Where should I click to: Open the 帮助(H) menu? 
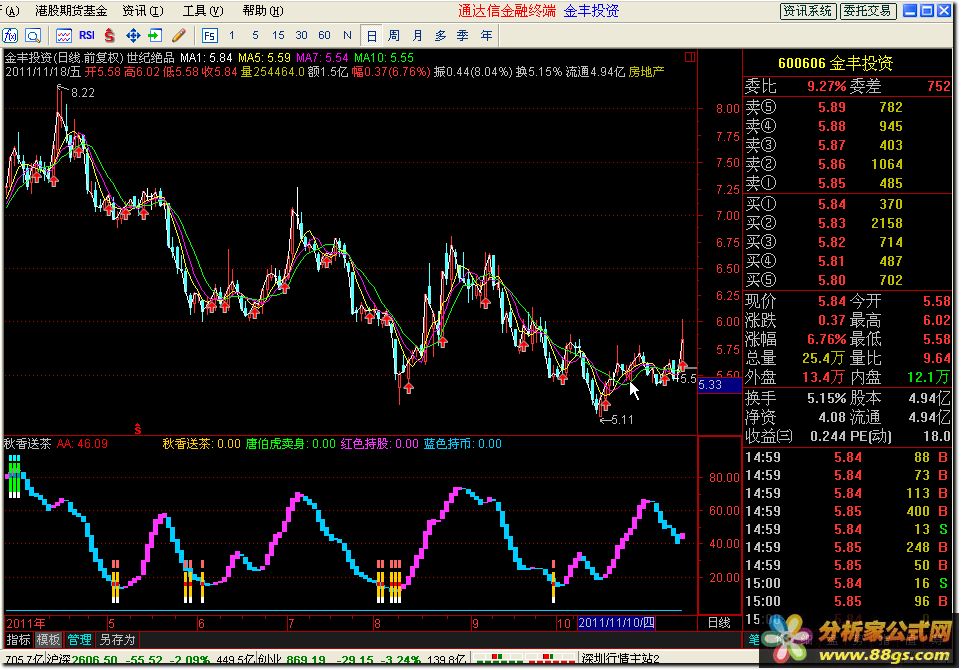[x=262, y=11]
